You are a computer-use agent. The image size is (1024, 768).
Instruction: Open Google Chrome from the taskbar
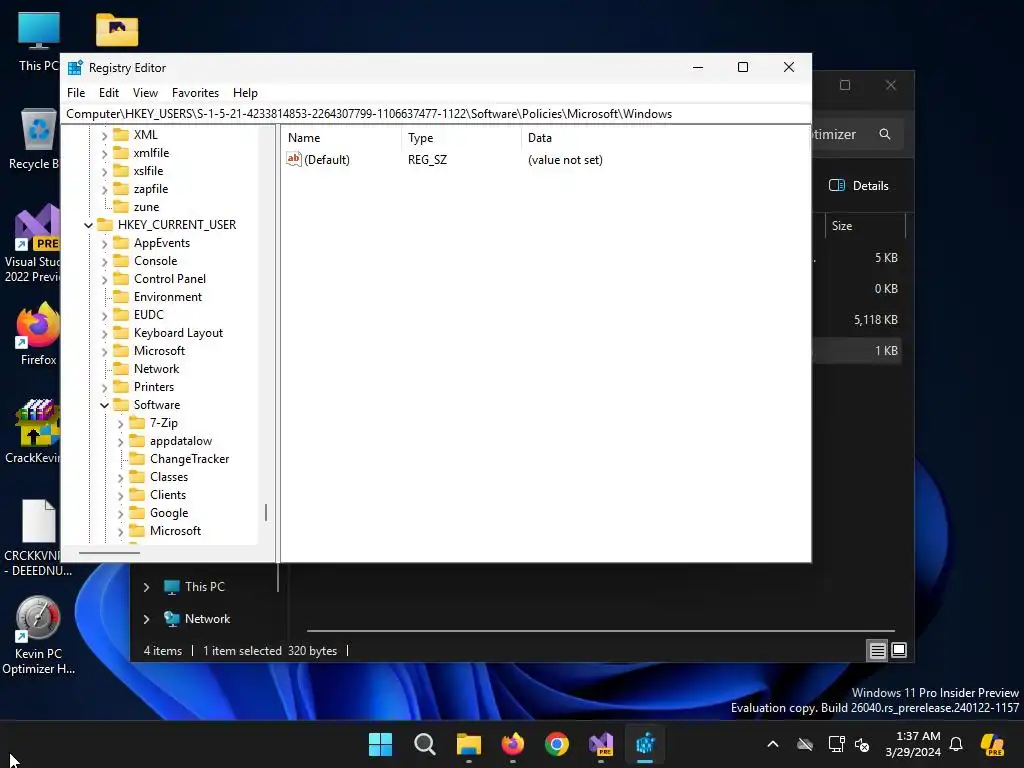pos(556,744)
